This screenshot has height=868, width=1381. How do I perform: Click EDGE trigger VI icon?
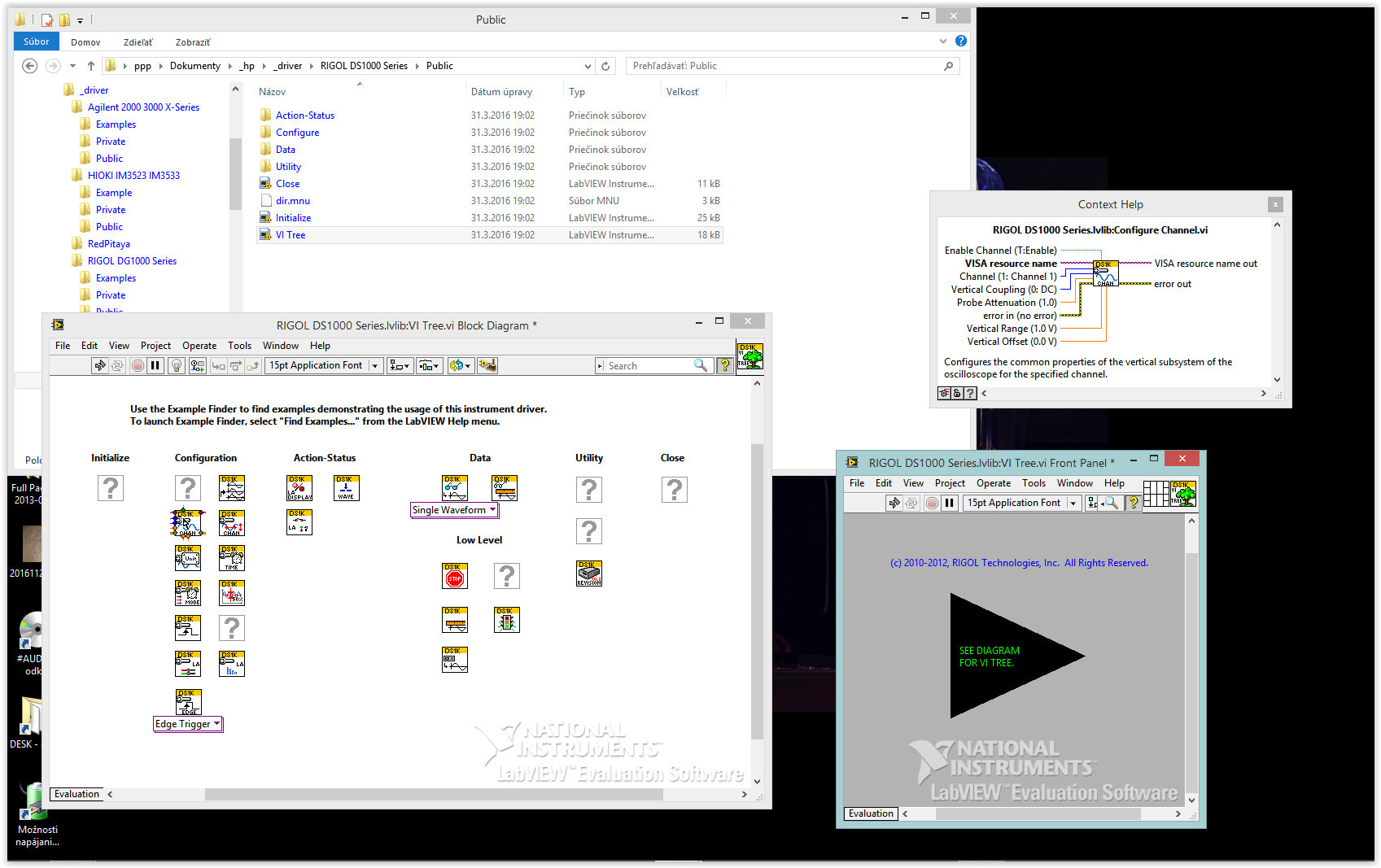[188, 702]
